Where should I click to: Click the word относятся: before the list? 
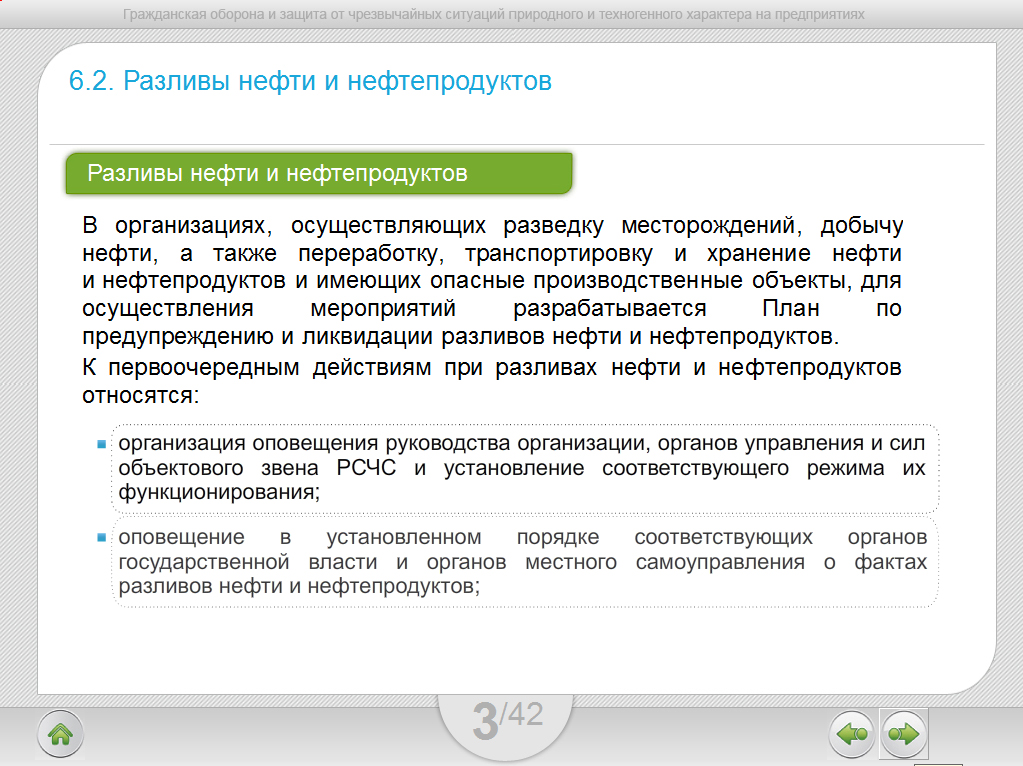(141, 394)
